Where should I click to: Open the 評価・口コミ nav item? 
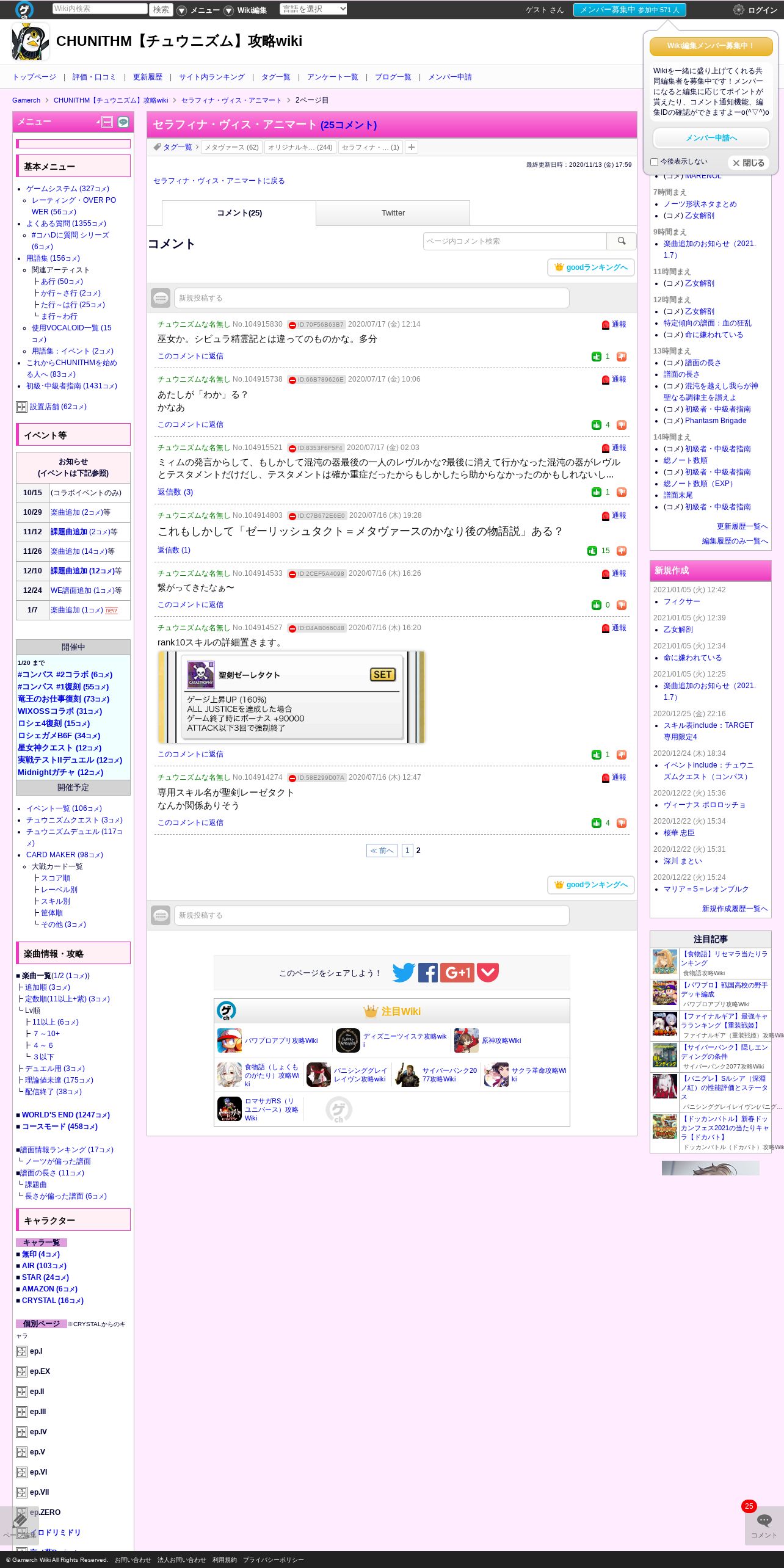pyautogui.click(x=94, y=77)
